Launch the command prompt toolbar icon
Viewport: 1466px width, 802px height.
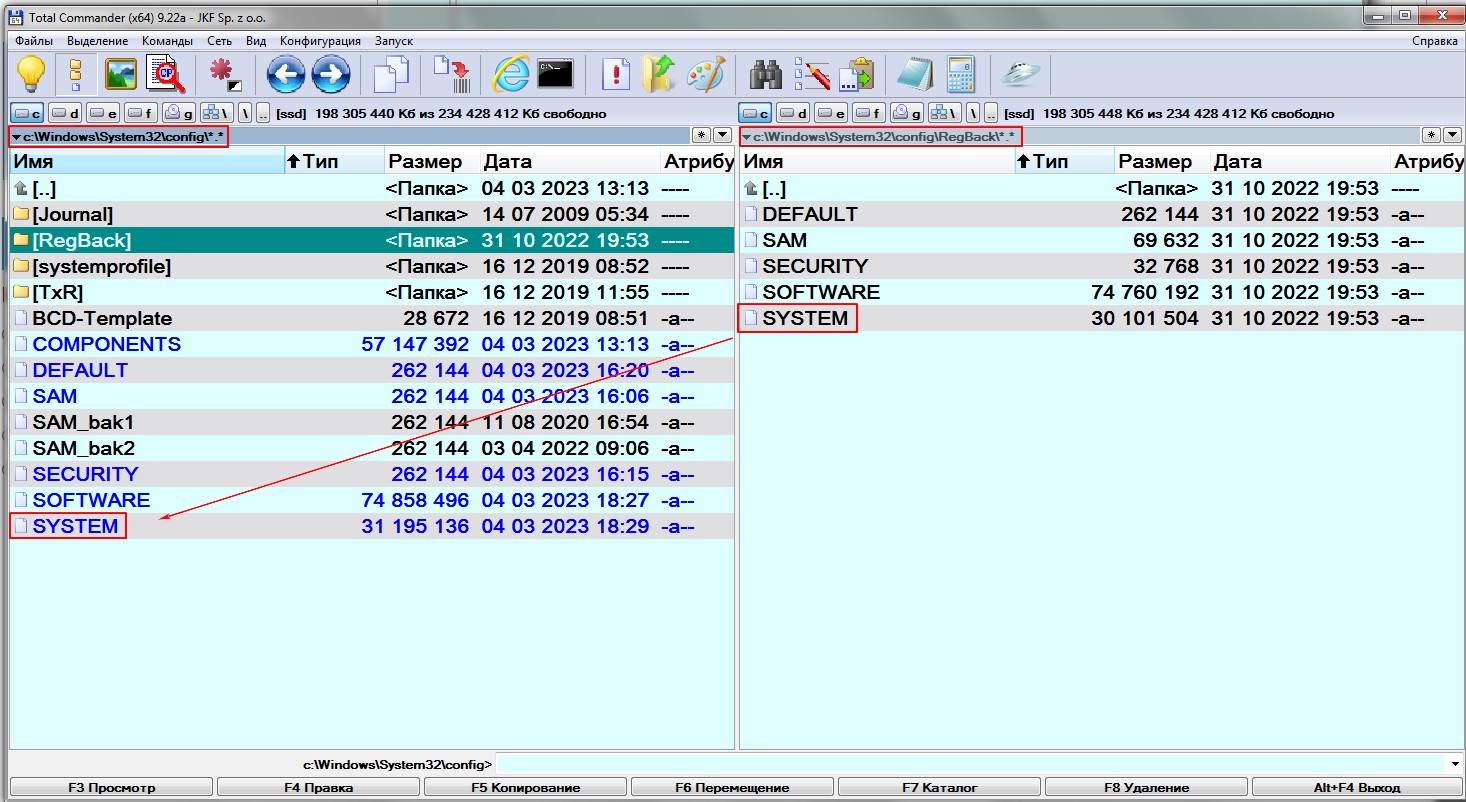point(555,75)
